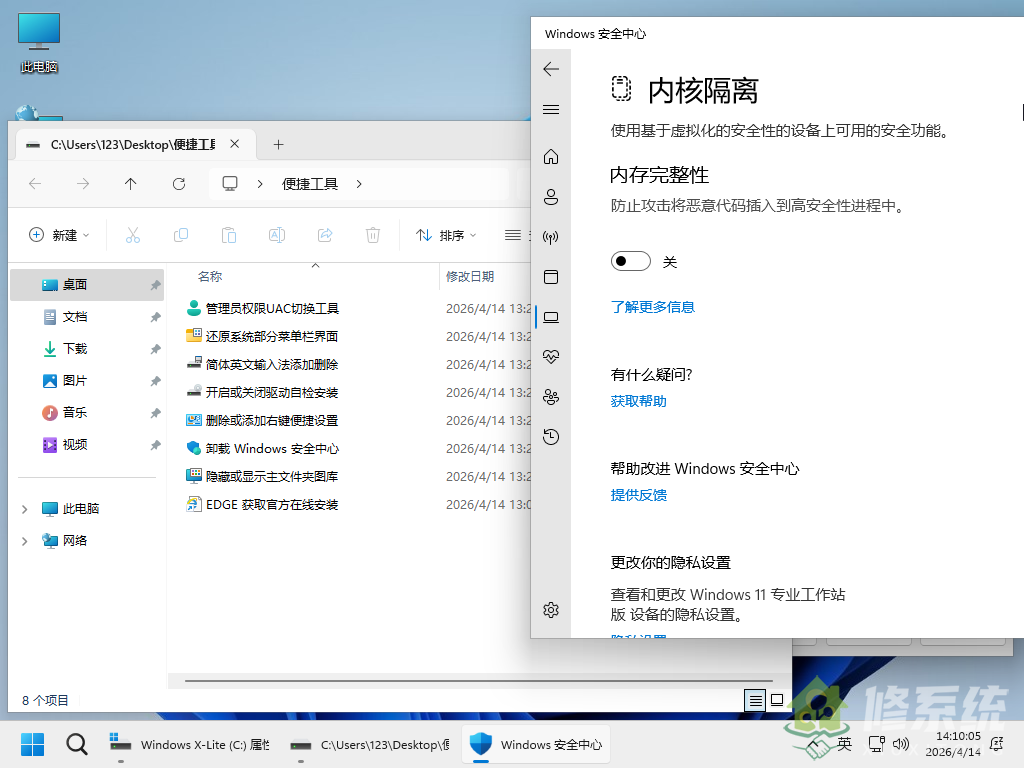Image resolution: width=1024 pixels, height=768 pixels.
Task: Switch to the 便捷工具 explorer tab
Action: tap(130, 143)
